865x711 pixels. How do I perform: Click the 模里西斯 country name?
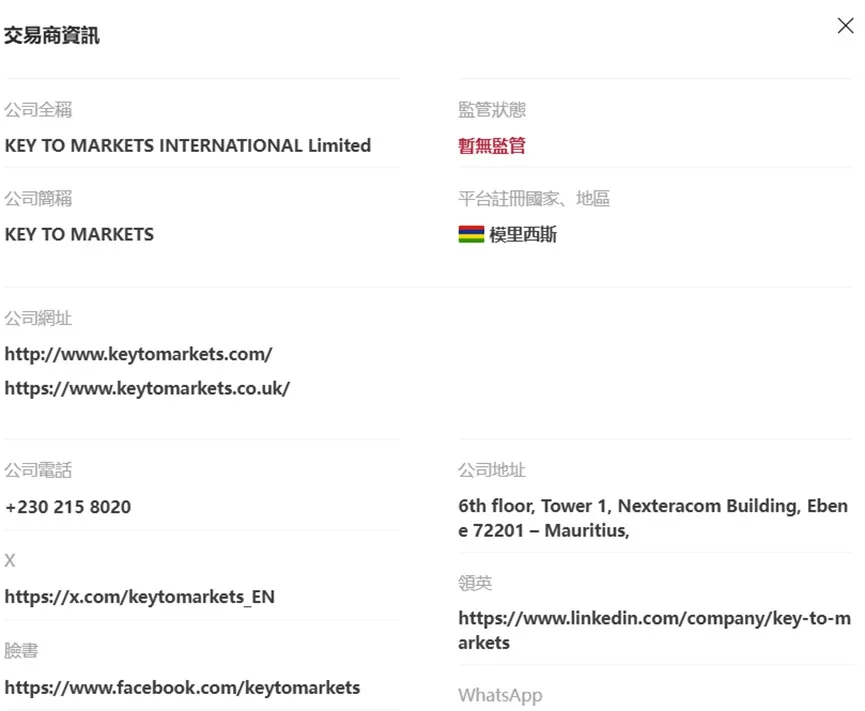pyautogui.click(x=523, y=234)
